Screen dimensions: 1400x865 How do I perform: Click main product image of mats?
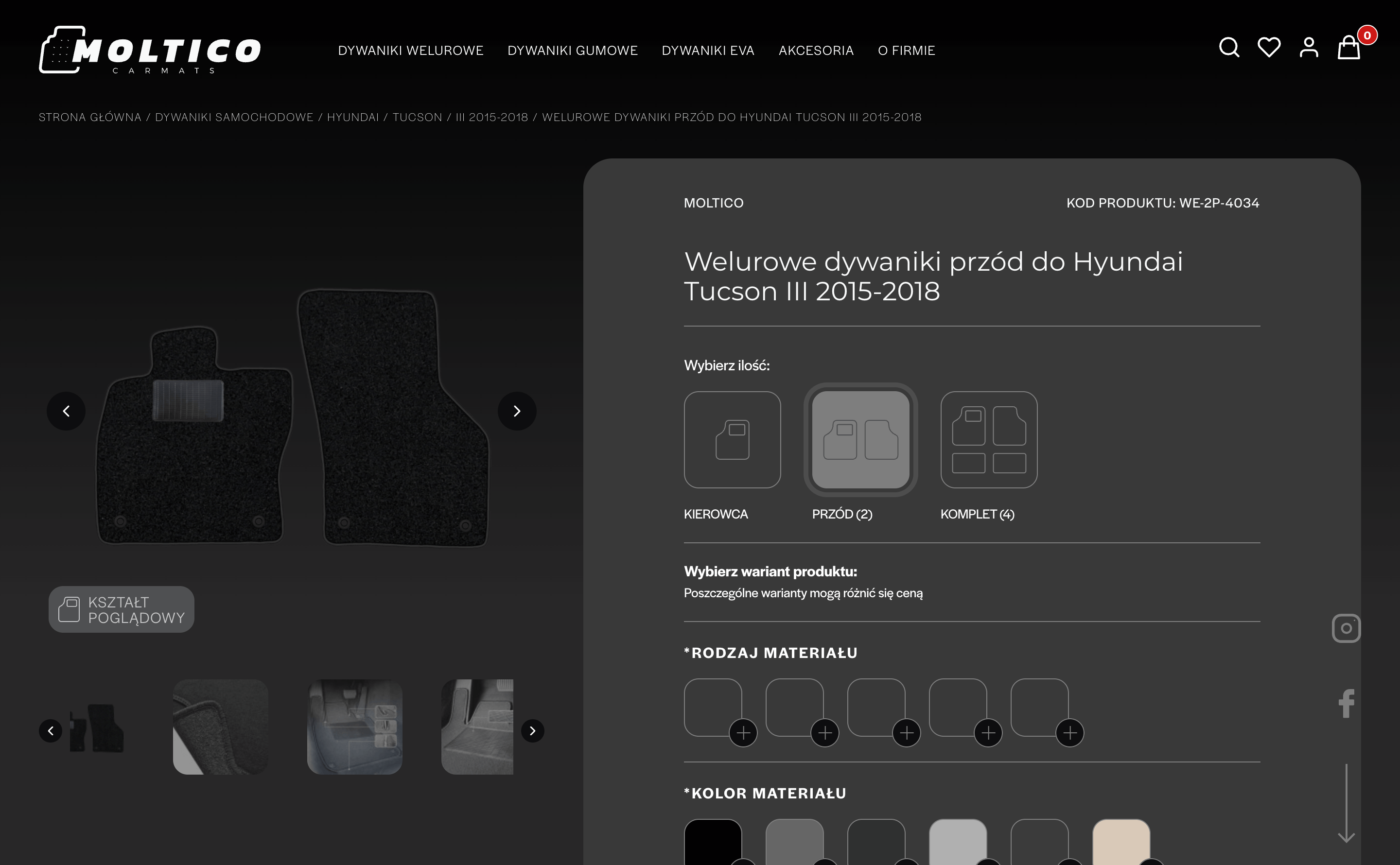(292, 417)
